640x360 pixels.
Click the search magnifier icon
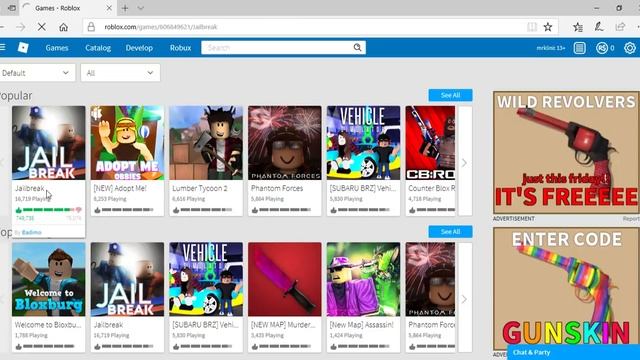[357, 47]
